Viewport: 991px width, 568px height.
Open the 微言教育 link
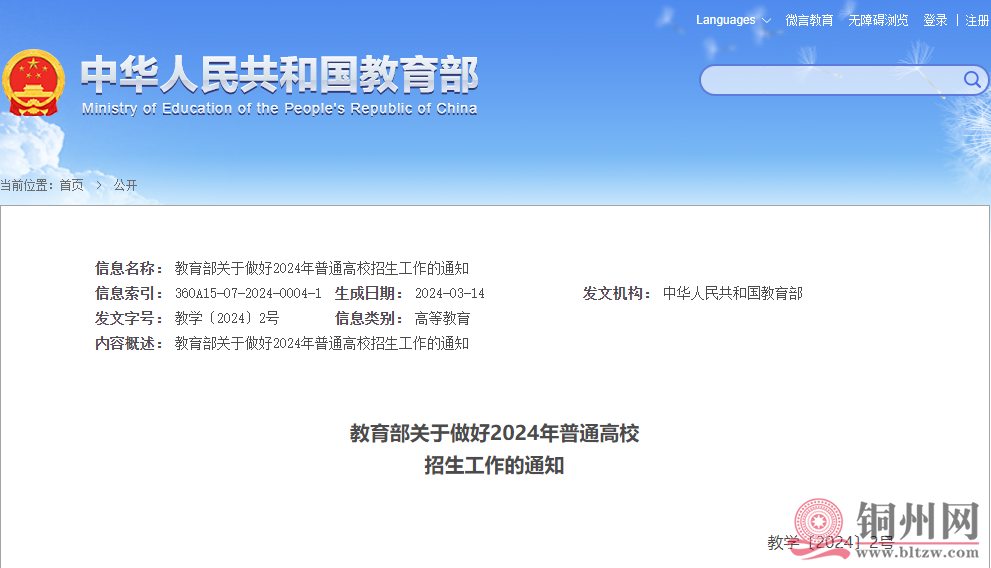tap(809, 20)
